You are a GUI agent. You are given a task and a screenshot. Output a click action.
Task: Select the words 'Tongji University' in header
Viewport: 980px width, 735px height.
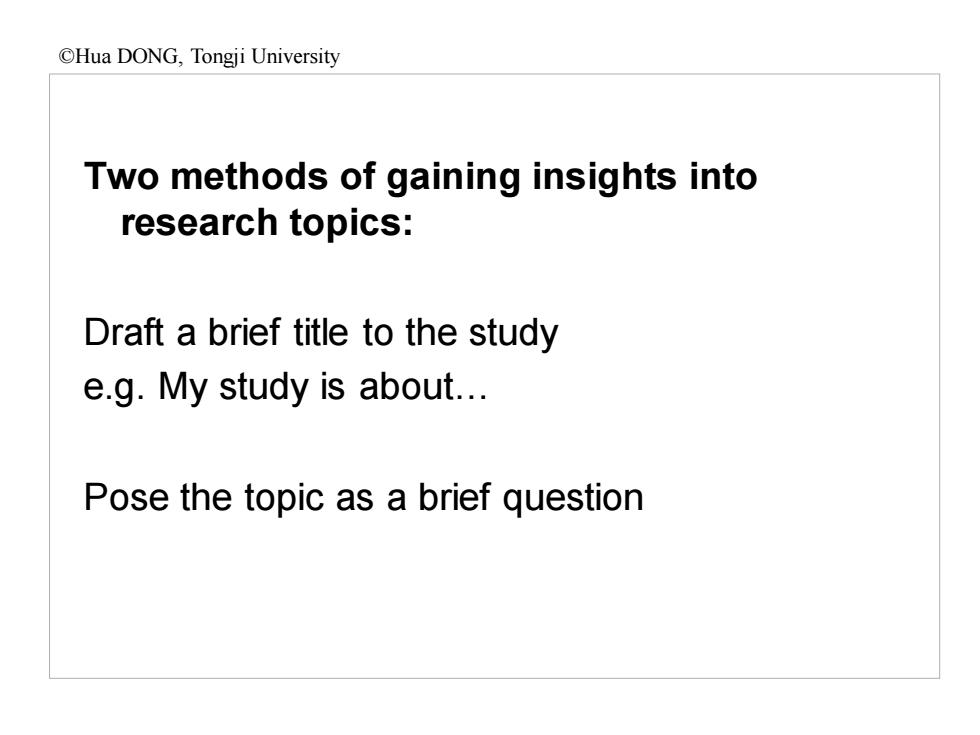(x=265, y=57)
